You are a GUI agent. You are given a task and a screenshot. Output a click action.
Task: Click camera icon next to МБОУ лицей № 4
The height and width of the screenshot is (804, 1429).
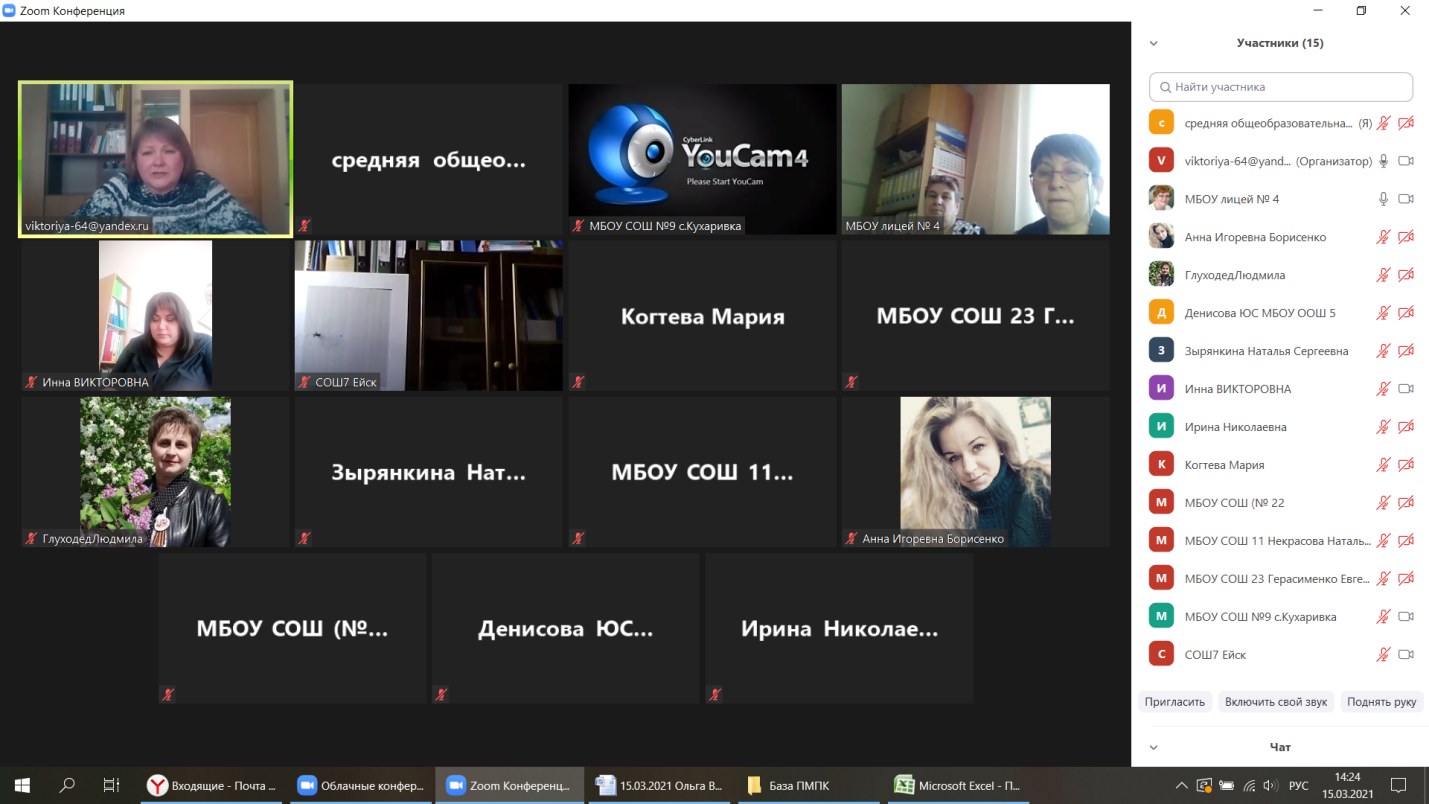pos(1405,199)
